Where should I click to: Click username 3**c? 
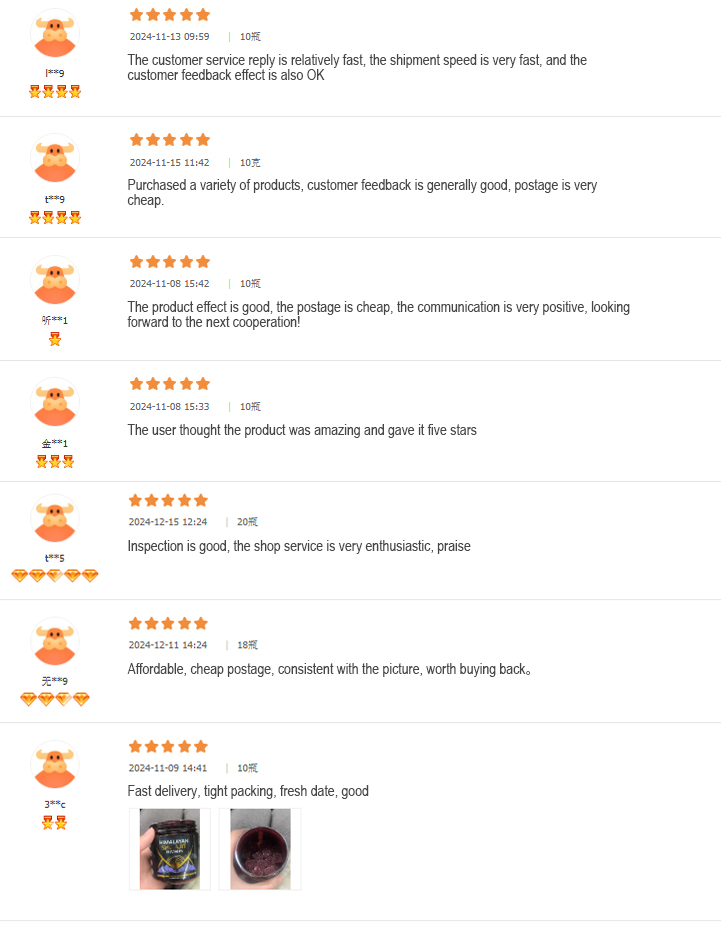[55, 804]
